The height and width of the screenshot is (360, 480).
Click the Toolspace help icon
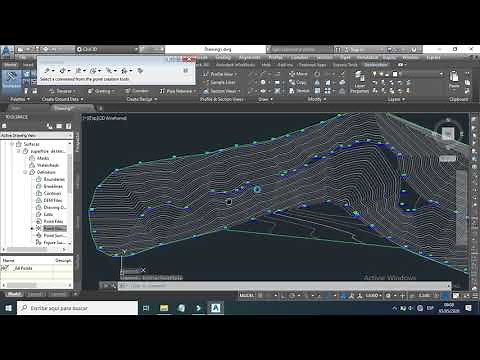(68, 126)
